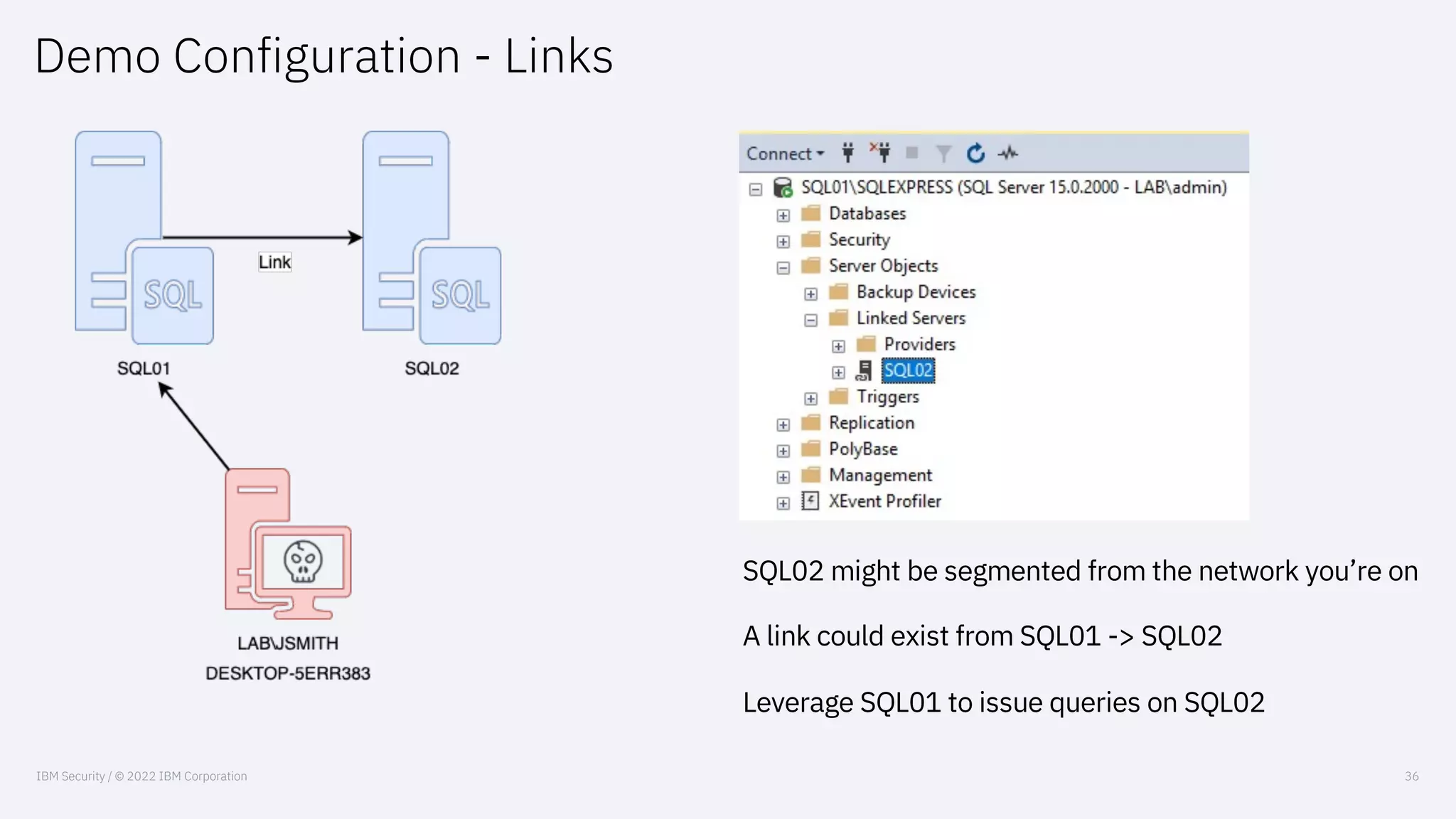
Task: Click the Refresh icon in Object Explorer
Action: (976, 153)
